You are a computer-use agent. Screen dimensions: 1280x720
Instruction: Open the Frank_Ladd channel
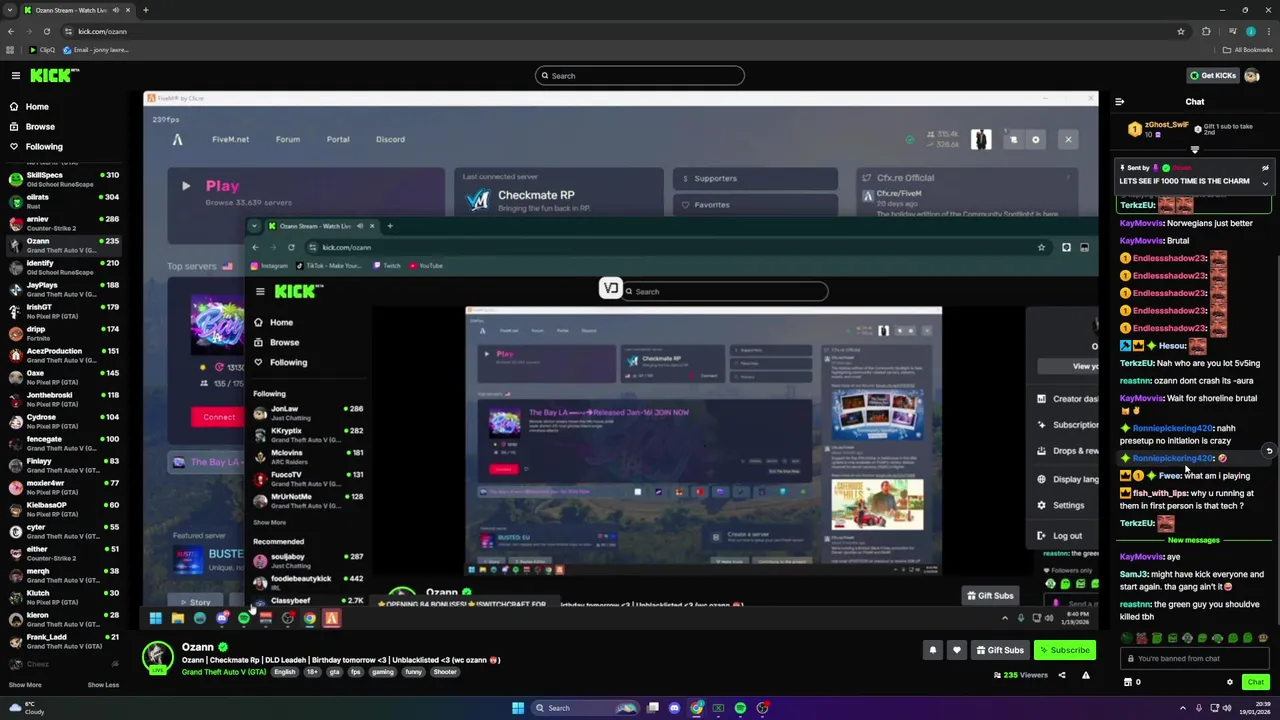point(64,642)
